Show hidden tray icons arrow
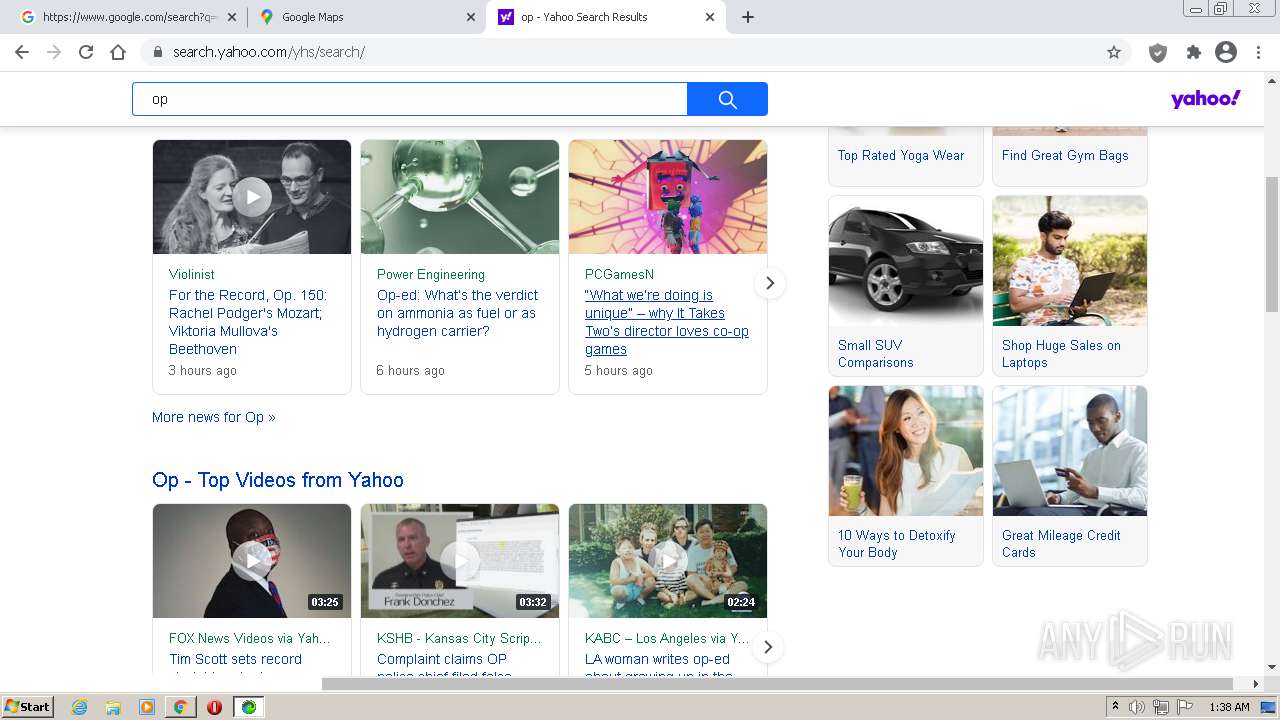 (1116, 707)
